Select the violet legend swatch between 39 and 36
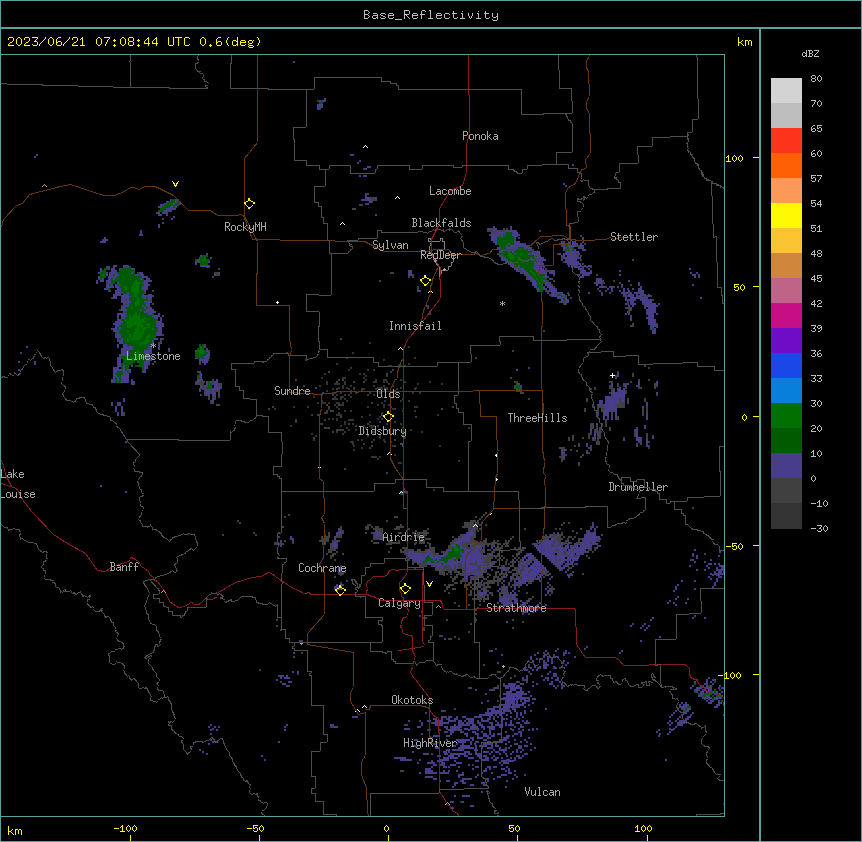The height and width of the screenshot is (842, 862). [786, 341]
